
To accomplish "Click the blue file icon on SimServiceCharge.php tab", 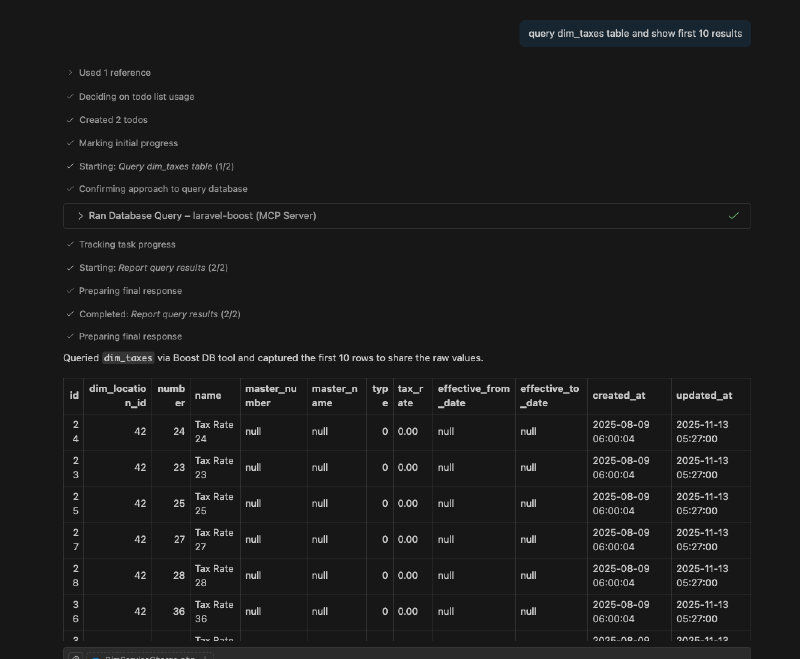I will 96,657.
